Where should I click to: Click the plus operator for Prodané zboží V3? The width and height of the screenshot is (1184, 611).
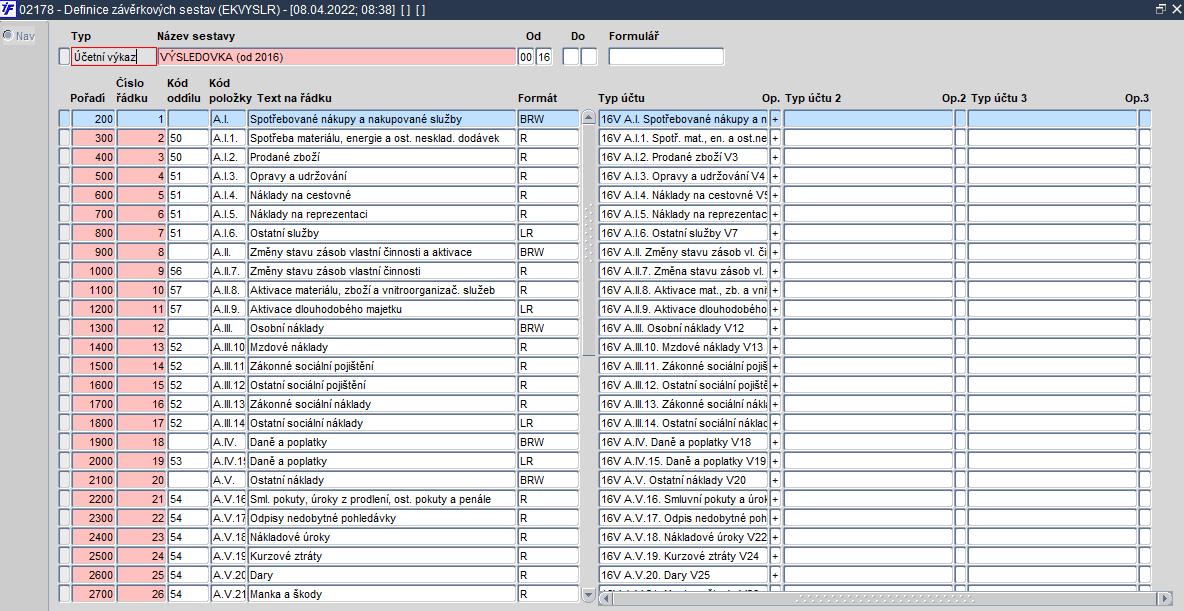click(x=775, y=157)
